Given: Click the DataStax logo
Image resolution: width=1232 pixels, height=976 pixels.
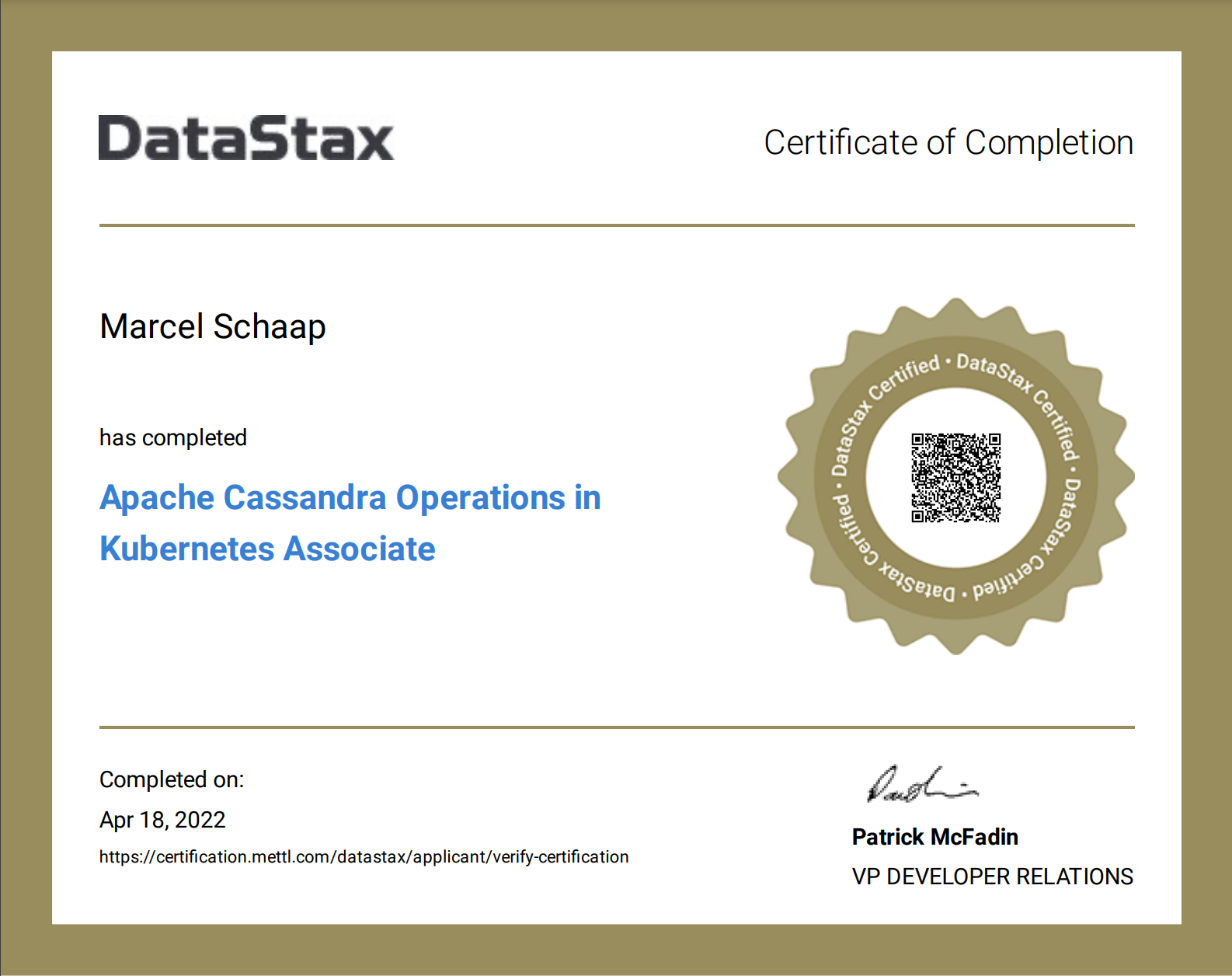Looking at the screenshot, I should pos(245,138).
